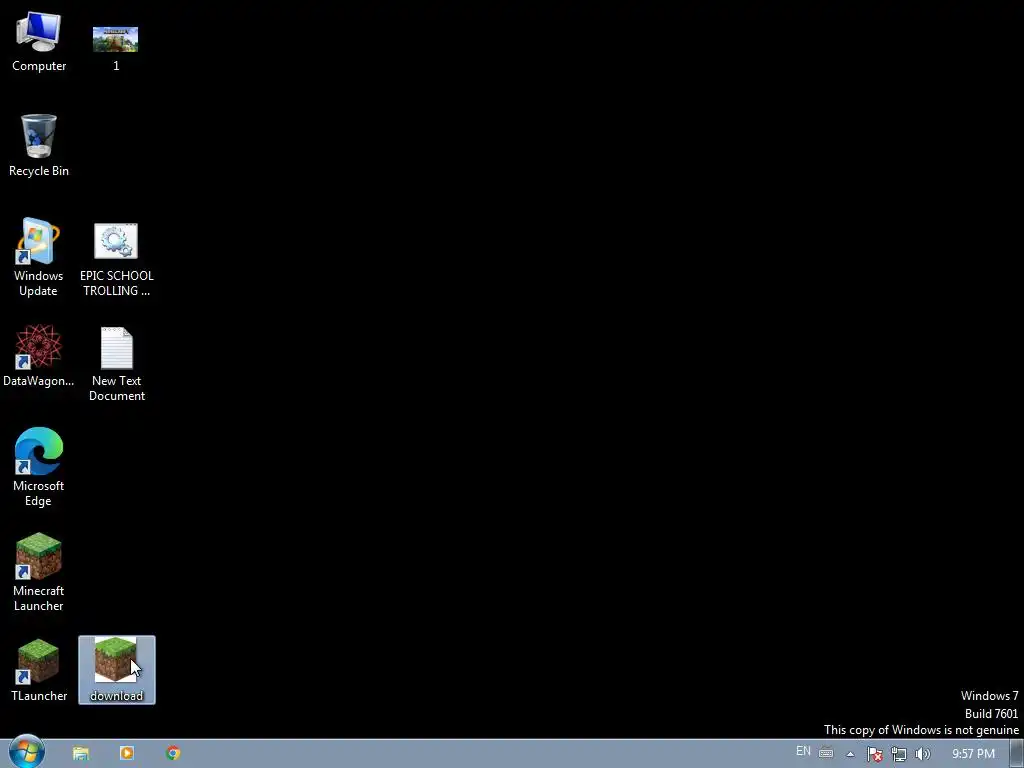Launch Windows Media Player from taskbar
This screenshot has height=768, width=1024.
(127, 753)
